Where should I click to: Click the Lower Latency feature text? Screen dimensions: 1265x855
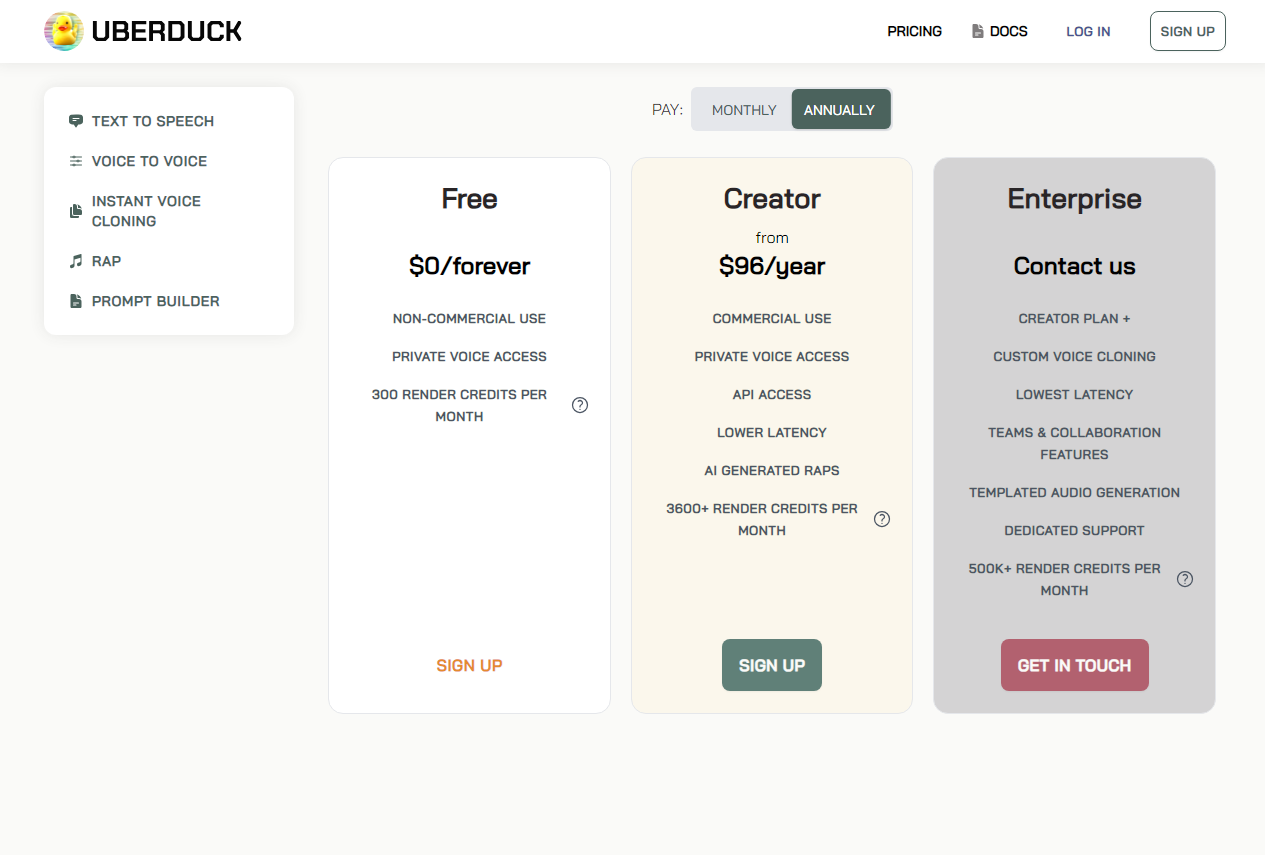772,433
